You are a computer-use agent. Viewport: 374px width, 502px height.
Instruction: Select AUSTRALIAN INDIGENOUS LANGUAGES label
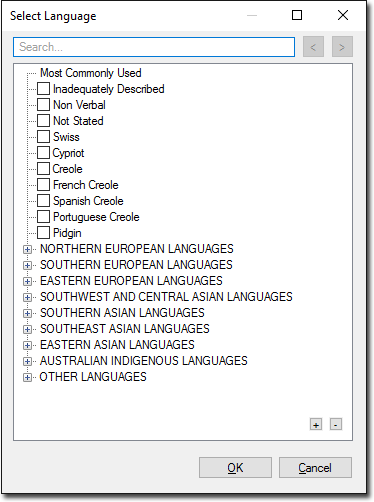coord(144,361)
